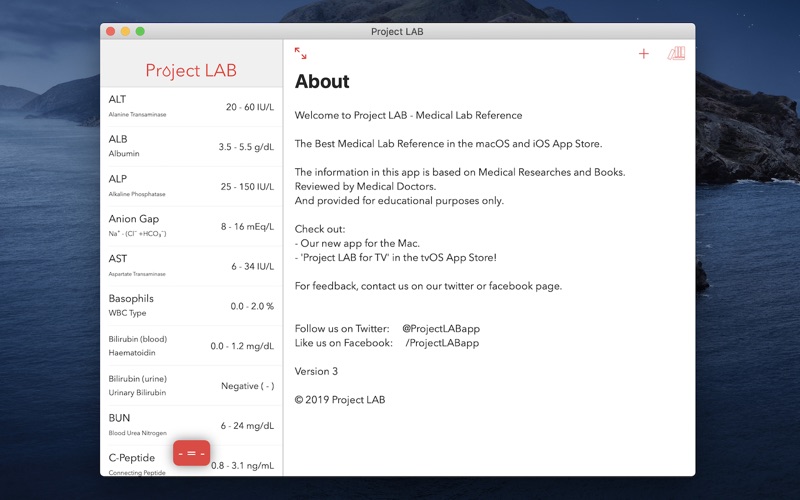Open the books library icon
This screenshot has width=800, height=500.
click(x=677, y=53)
